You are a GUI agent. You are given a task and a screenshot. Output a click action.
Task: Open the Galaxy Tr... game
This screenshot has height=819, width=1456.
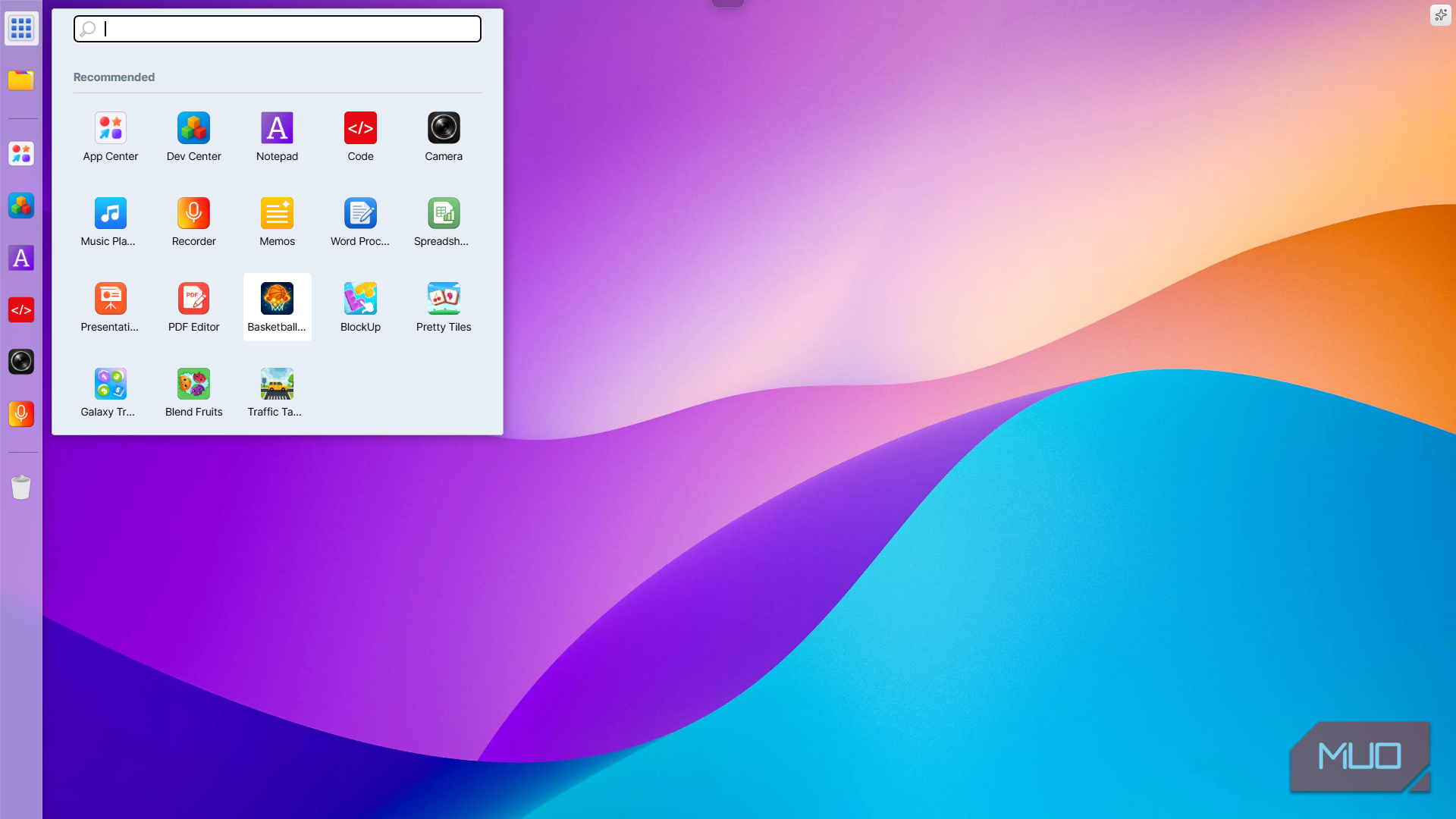[x=111, y=393]
